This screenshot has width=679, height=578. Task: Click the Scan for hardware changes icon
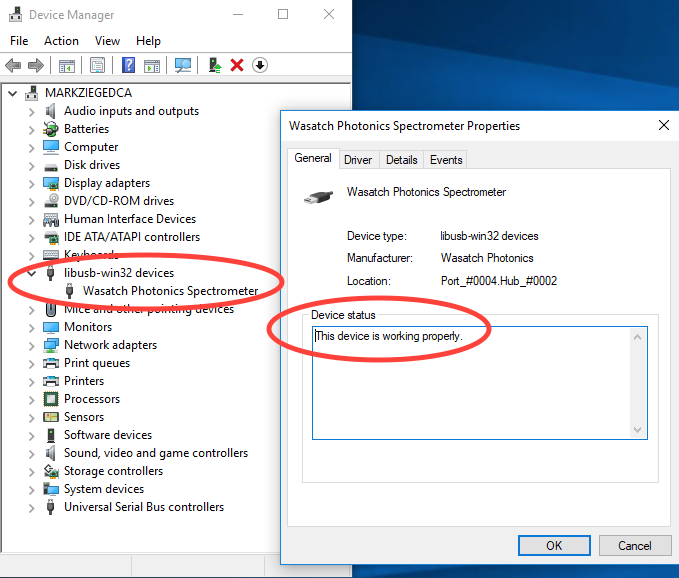[x=183, y=66]
